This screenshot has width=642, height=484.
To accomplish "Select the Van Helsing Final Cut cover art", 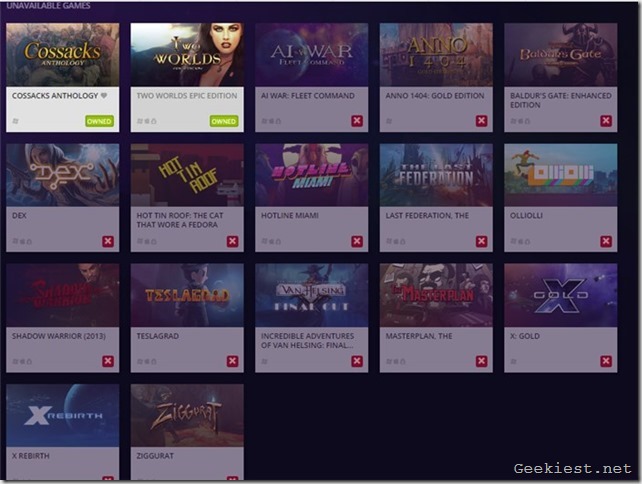I will (311, 295).
